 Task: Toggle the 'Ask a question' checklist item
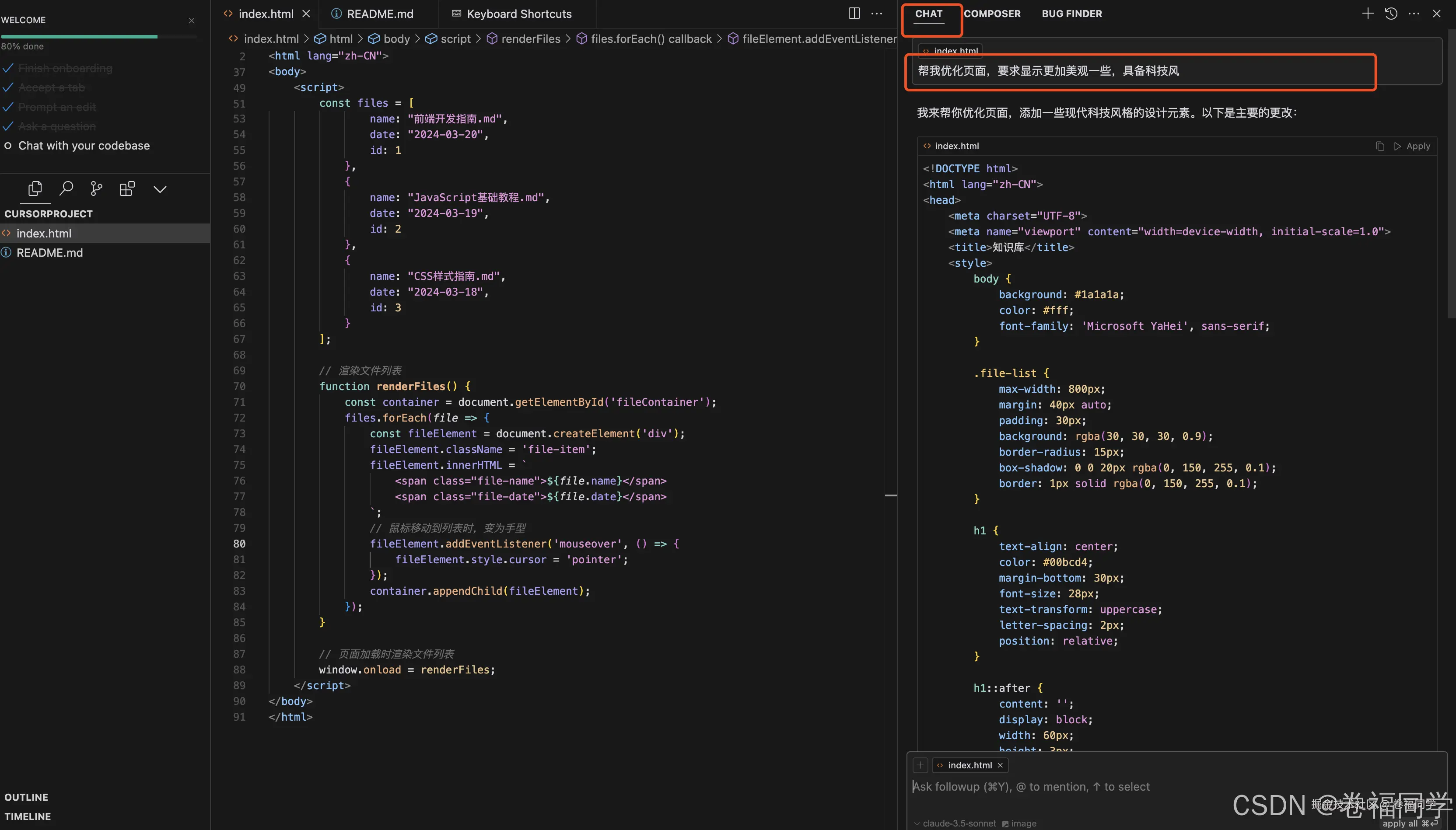pyautogui.click(x=57, y=126)
